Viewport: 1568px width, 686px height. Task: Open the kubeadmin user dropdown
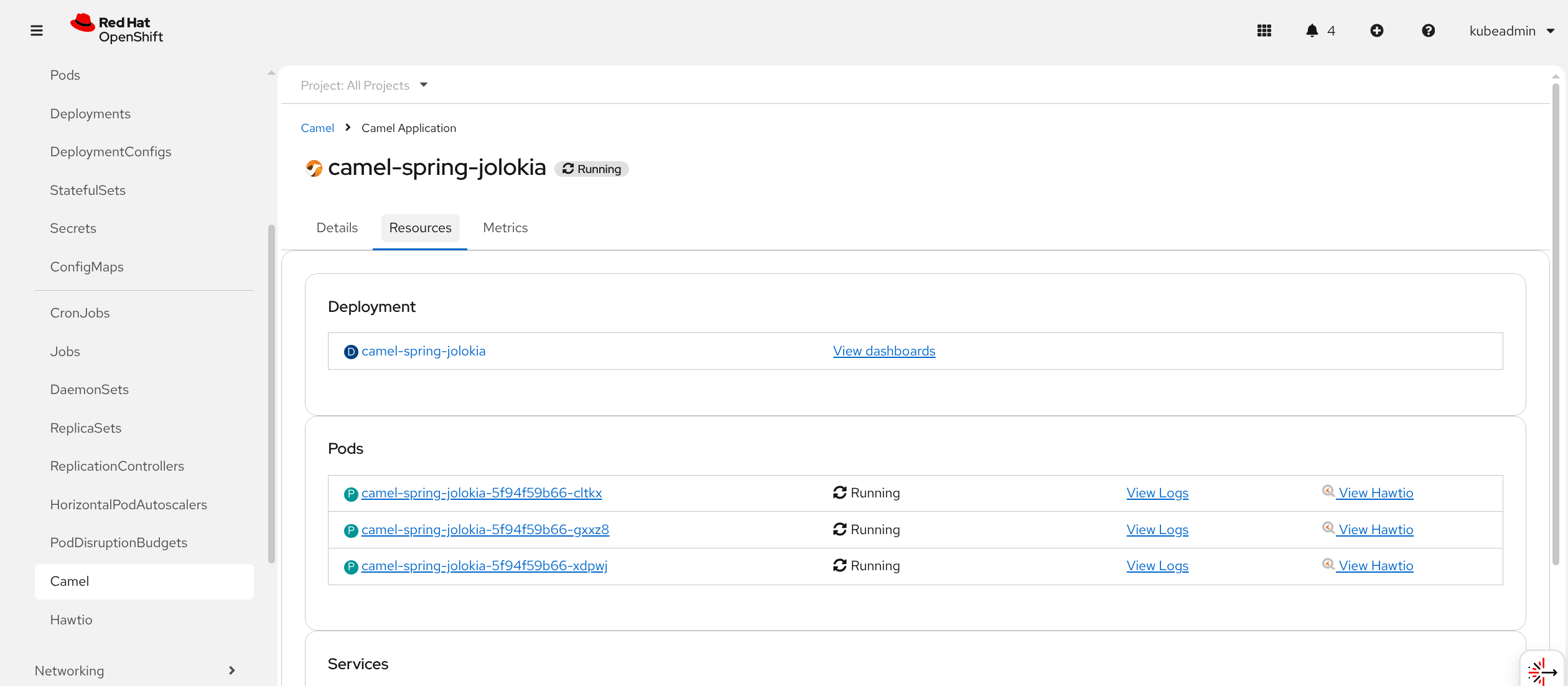1511,31
